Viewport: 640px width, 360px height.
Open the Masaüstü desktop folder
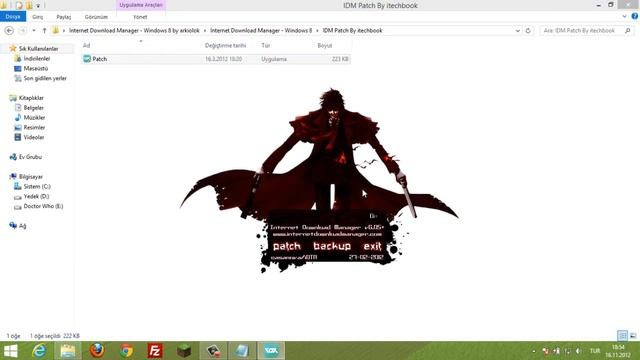tap(36, 68)
